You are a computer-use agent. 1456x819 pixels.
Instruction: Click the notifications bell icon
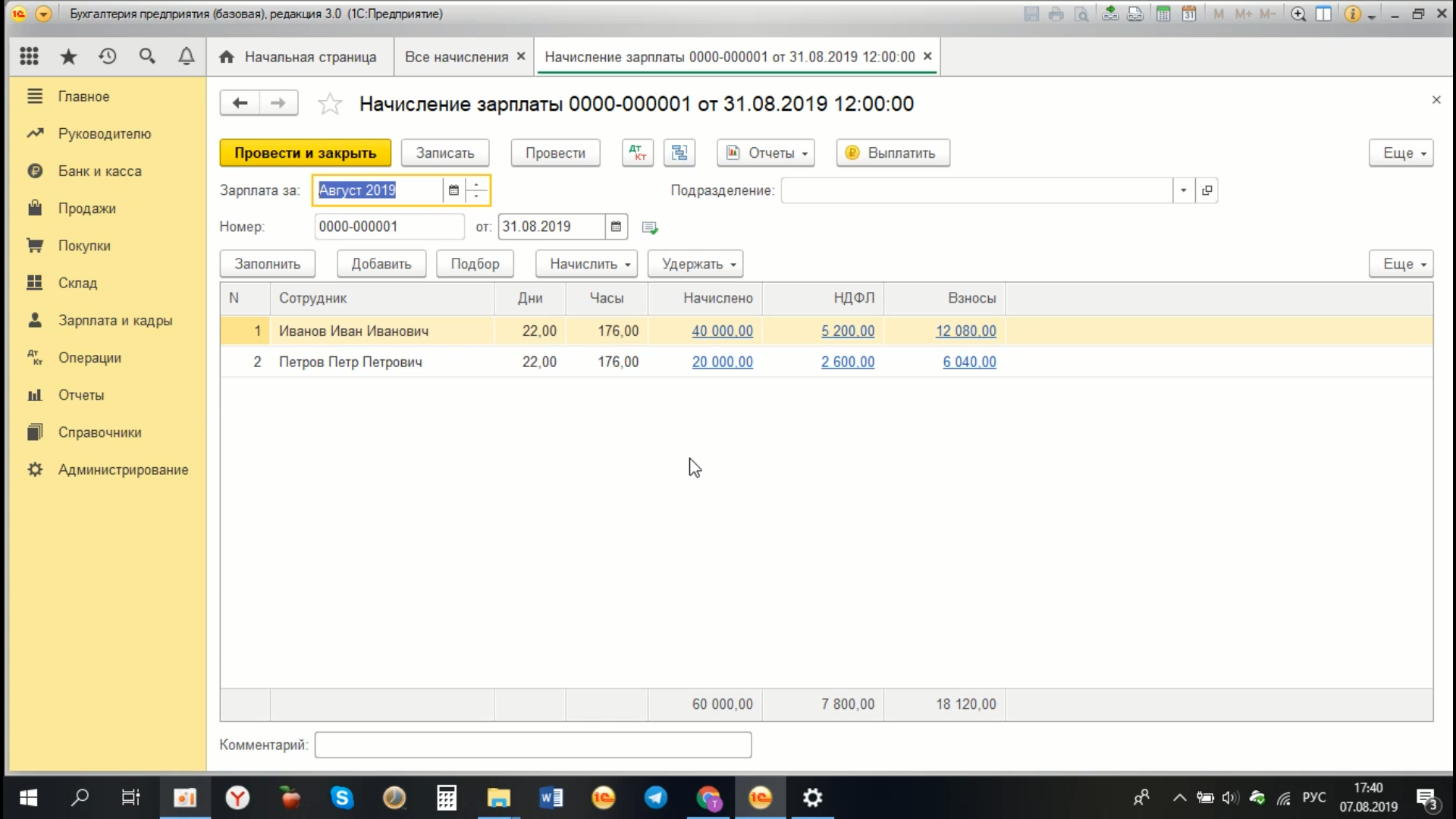[x=186, y=56]
